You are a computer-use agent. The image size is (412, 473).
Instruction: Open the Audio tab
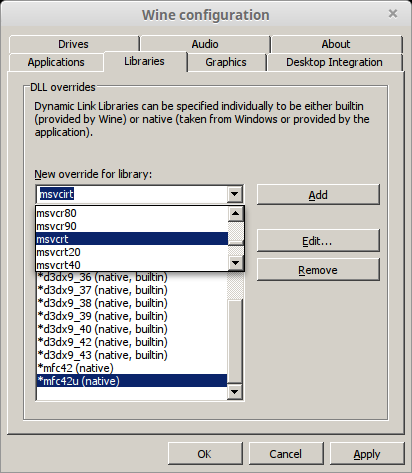205,44
